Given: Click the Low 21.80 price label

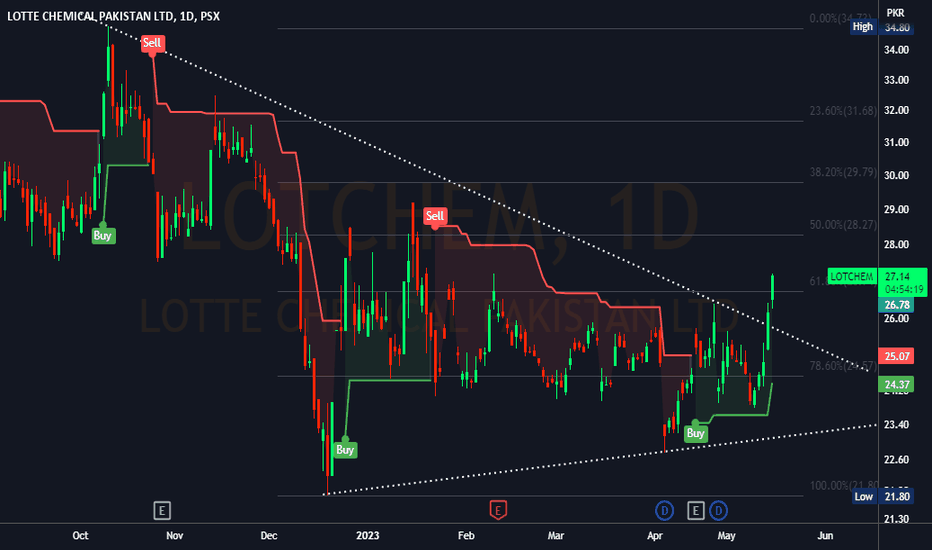Looking at the screenshot, I should tap(881, 496).
